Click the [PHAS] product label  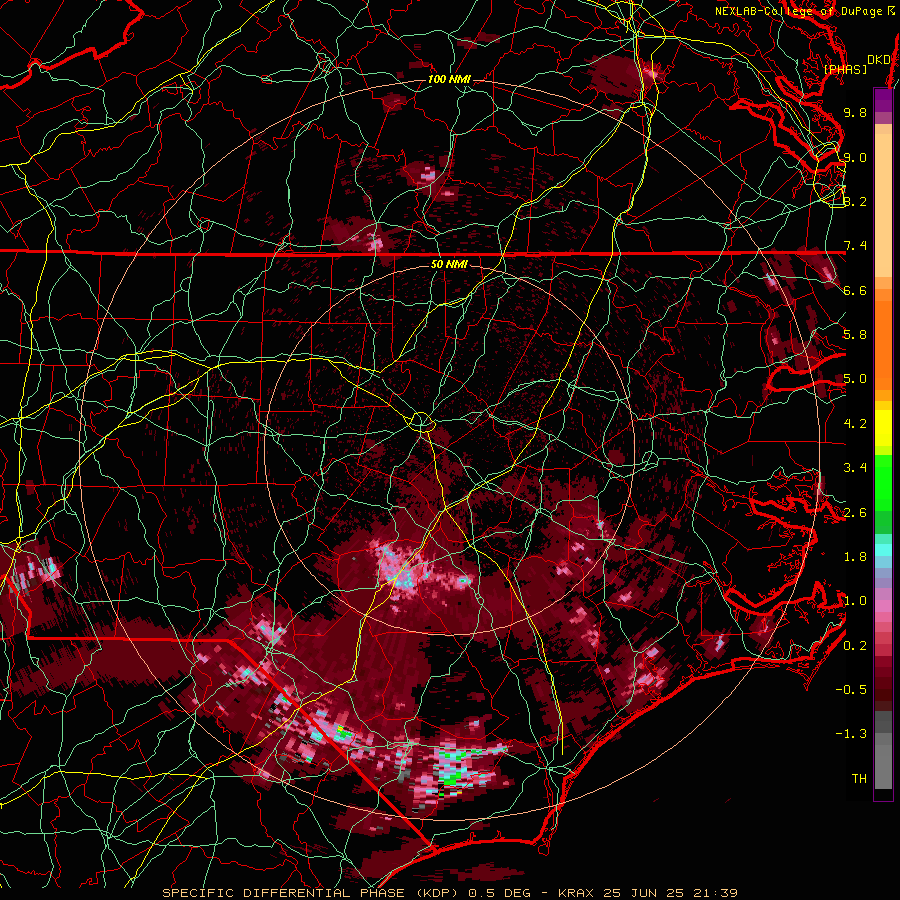(845, 69)
